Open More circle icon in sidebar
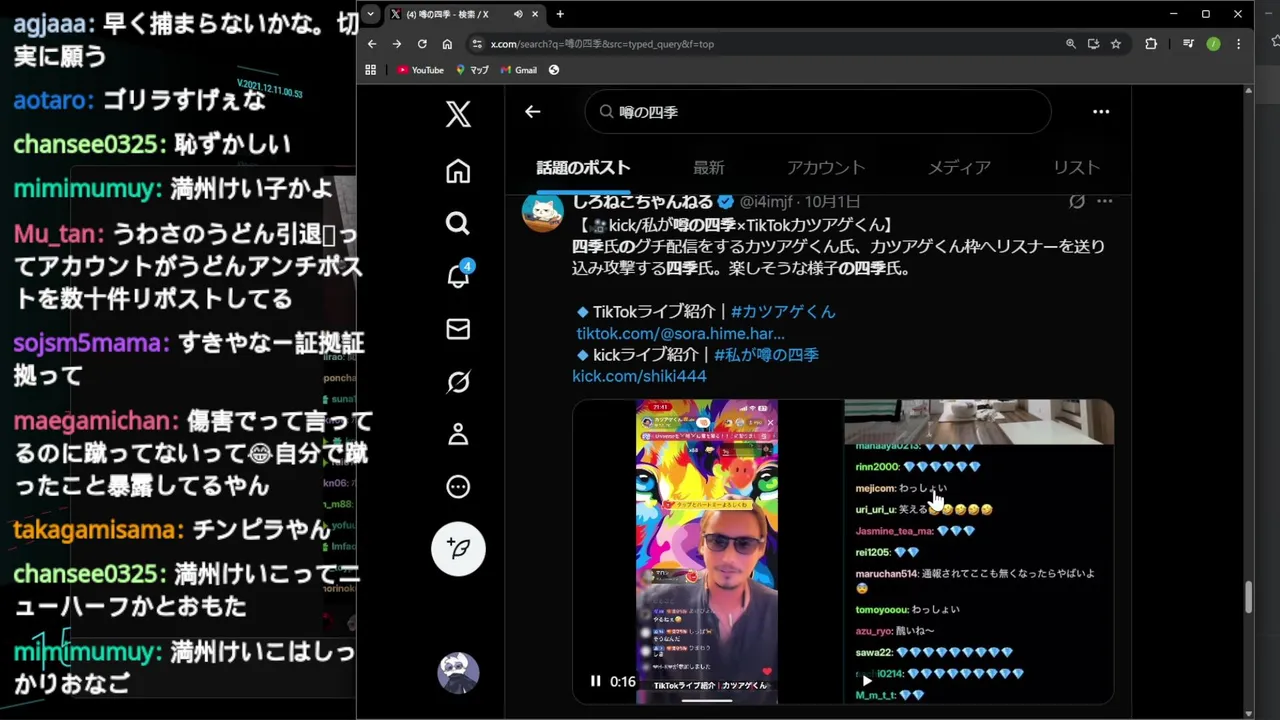The image size is (1280, 720). coord(458,487)
